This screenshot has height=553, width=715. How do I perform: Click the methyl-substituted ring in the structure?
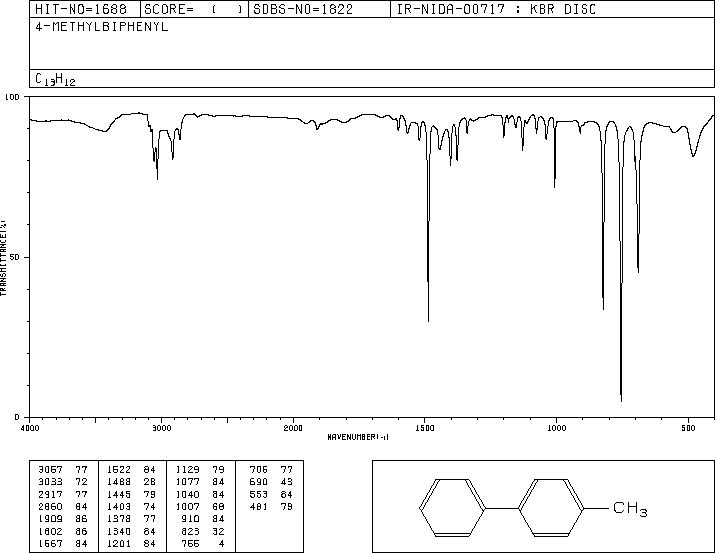tap(551, 507)
